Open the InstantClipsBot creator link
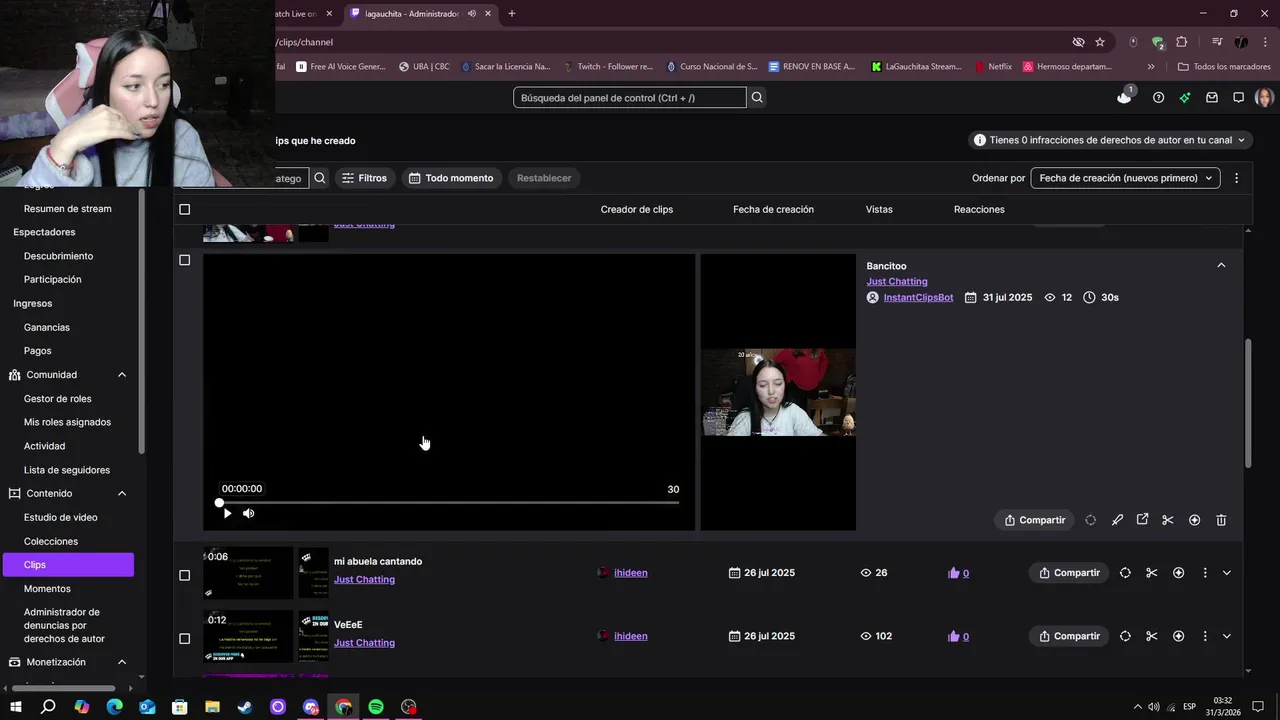The image size is (1280, 720). tap(918, 297)
